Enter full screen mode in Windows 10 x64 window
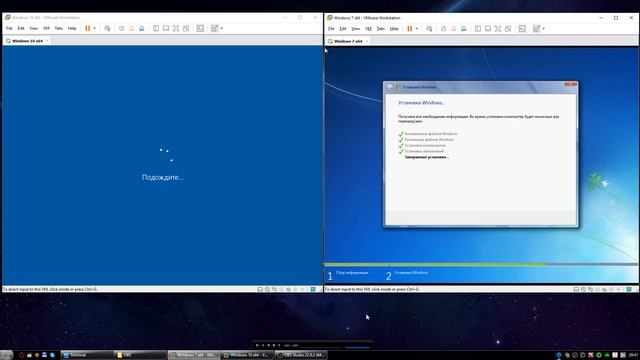This screenshot has width=640, height=360. pos(176,29)
